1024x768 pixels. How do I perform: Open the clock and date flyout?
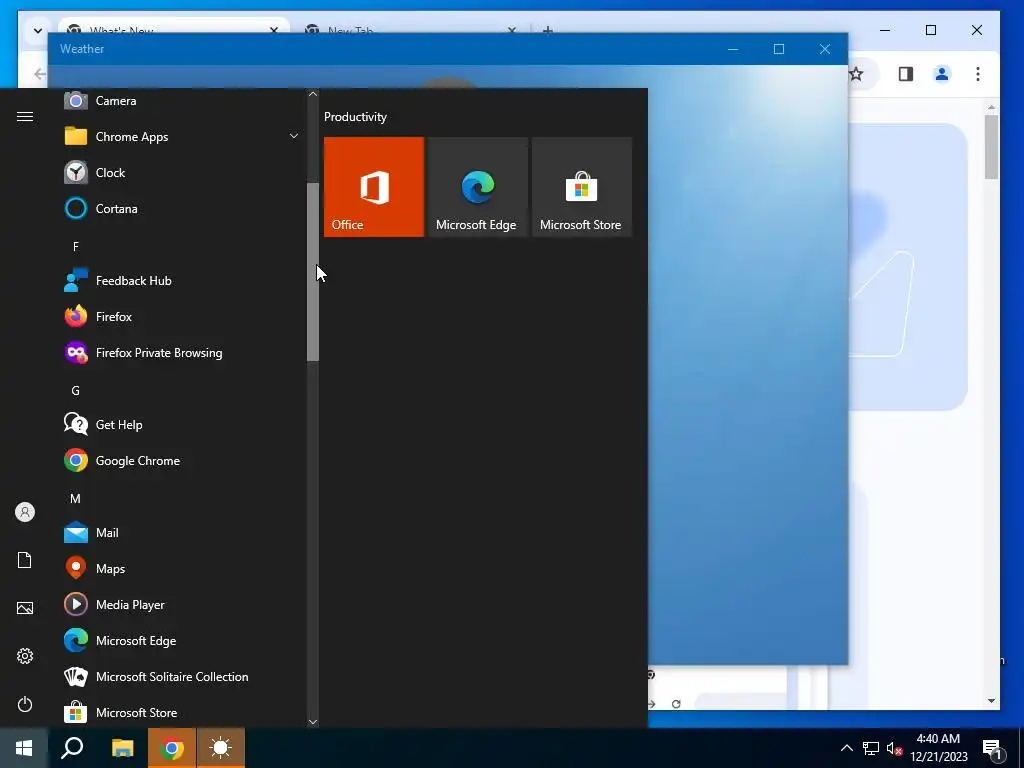click(x=938, y=748)
